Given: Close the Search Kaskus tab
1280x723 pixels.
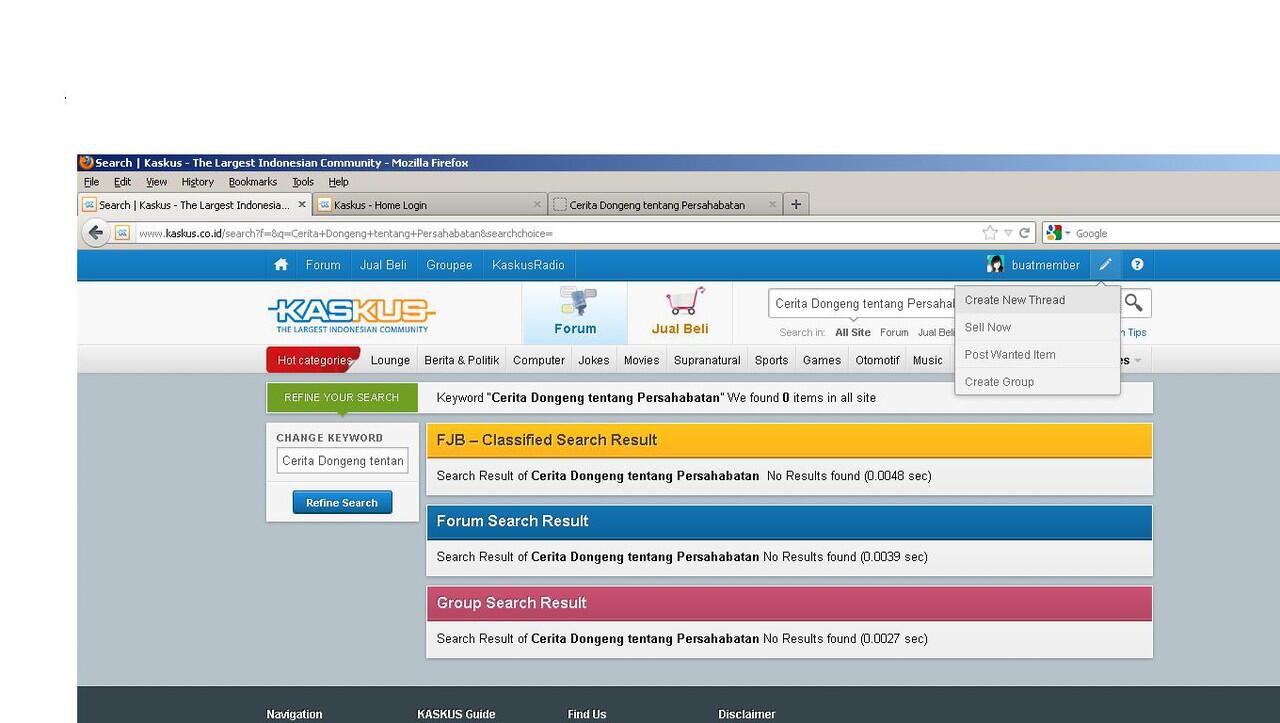Looking at the screenshot, I should [302, 204].
